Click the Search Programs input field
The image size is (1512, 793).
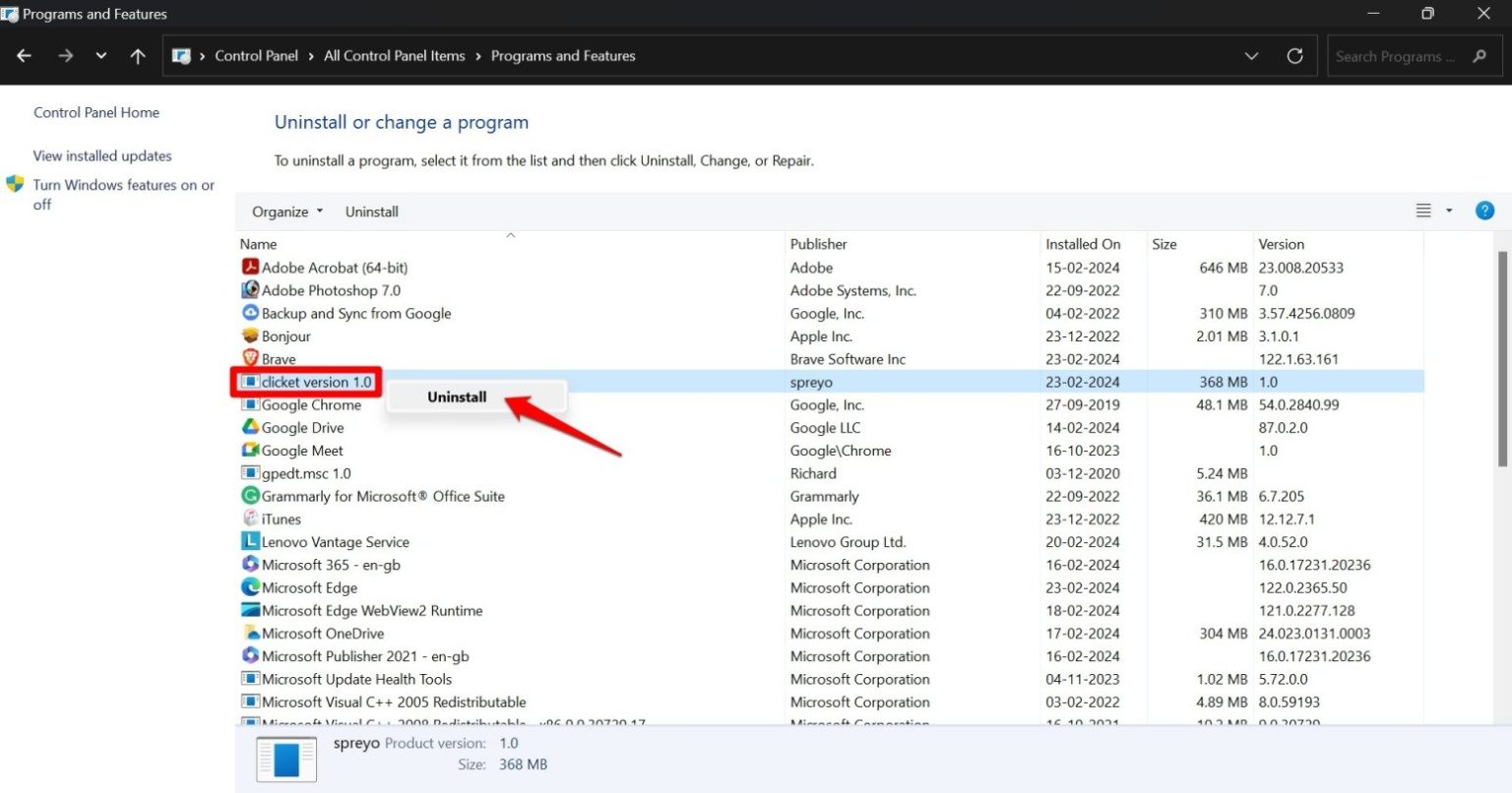(1398, 55)
